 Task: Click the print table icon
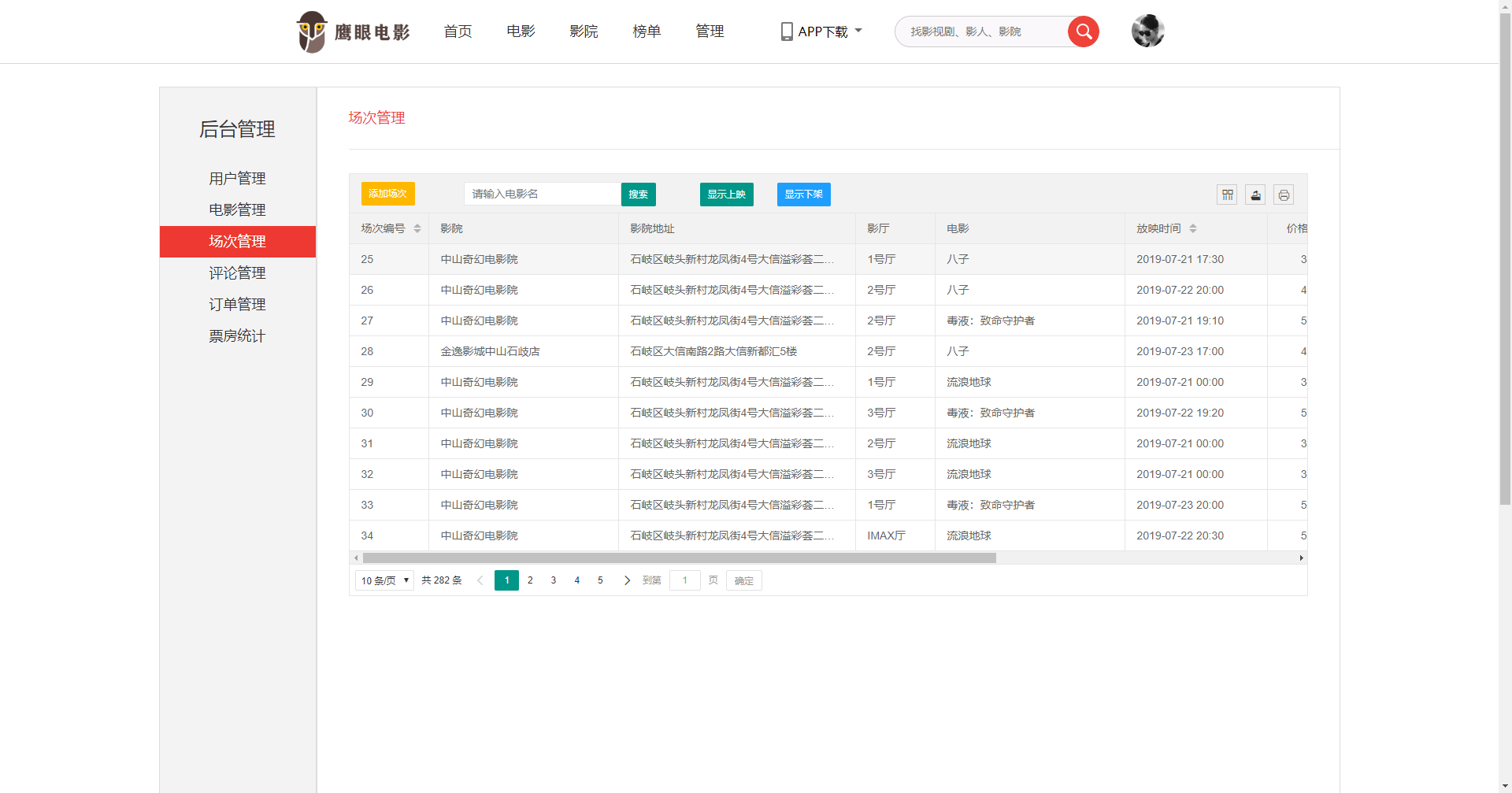(x=1284, y=195)
